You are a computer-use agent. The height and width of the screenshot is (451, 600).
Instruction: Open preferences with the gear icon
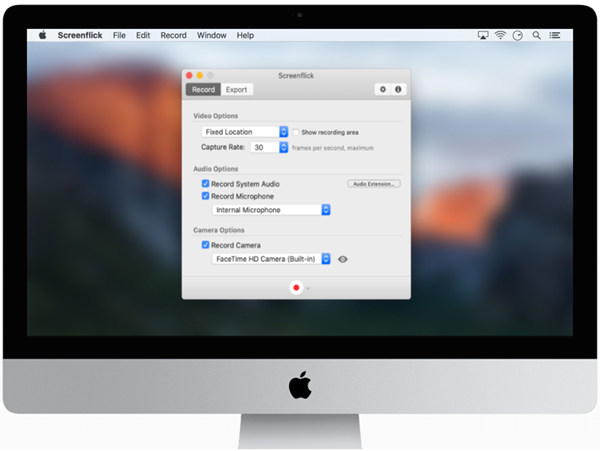(x=383, y=89)
